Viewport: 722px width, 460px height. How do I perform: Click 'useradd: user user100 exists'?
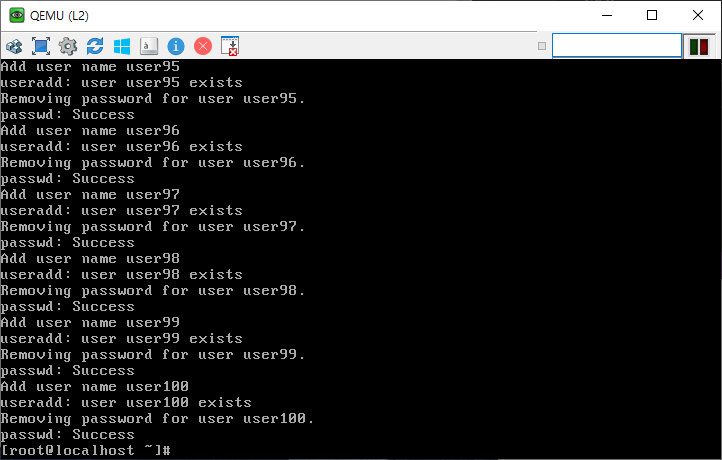[126, 403]
